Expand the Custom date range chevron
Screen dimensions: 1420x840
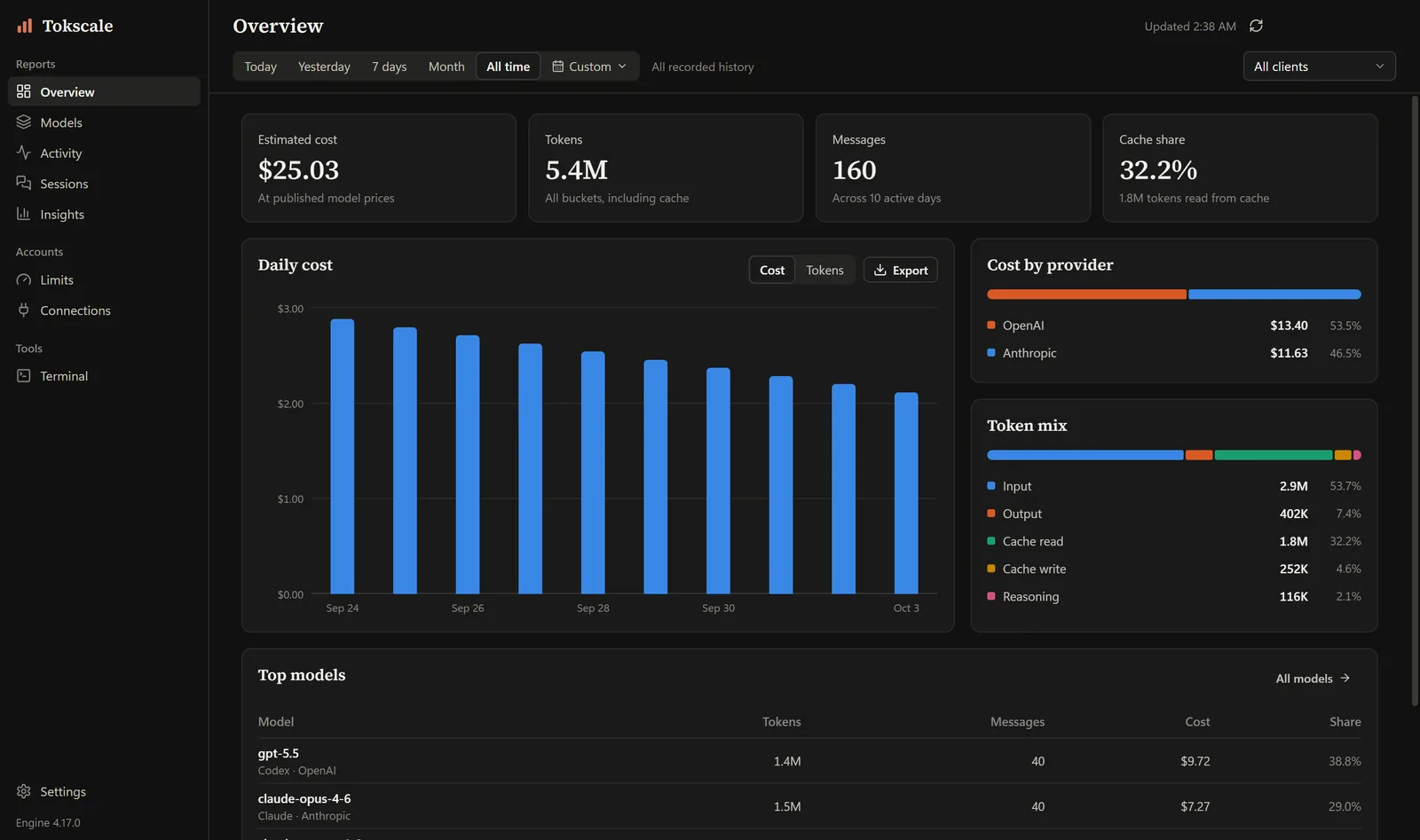point(622,67)
